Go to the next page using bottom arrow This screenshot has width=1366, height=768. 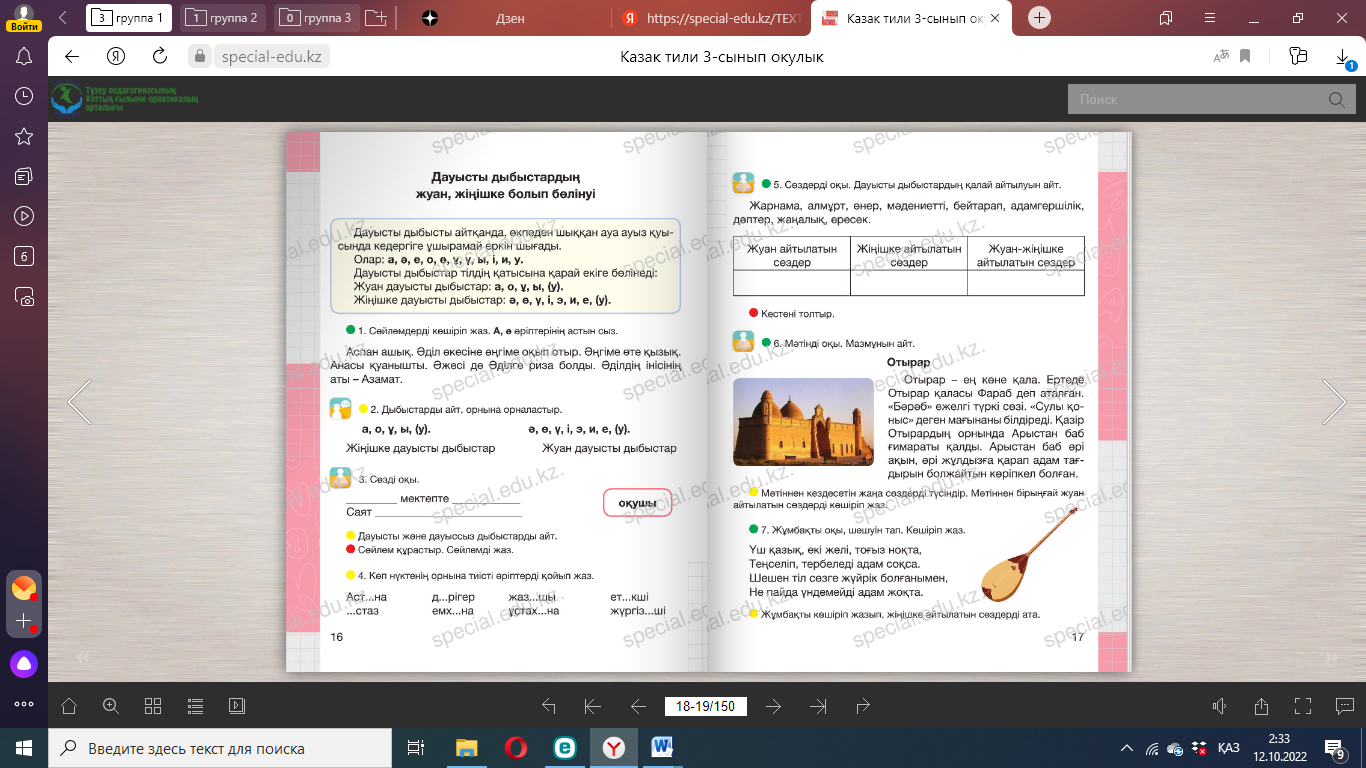(x=773, y=706)
